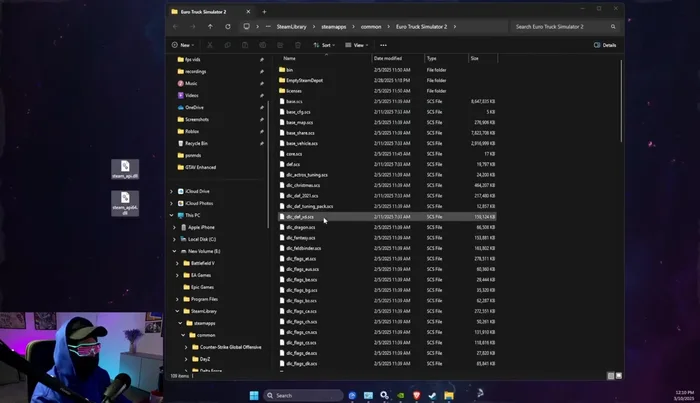
Task: Open Windows Start menu
Action: pos(254,395)
